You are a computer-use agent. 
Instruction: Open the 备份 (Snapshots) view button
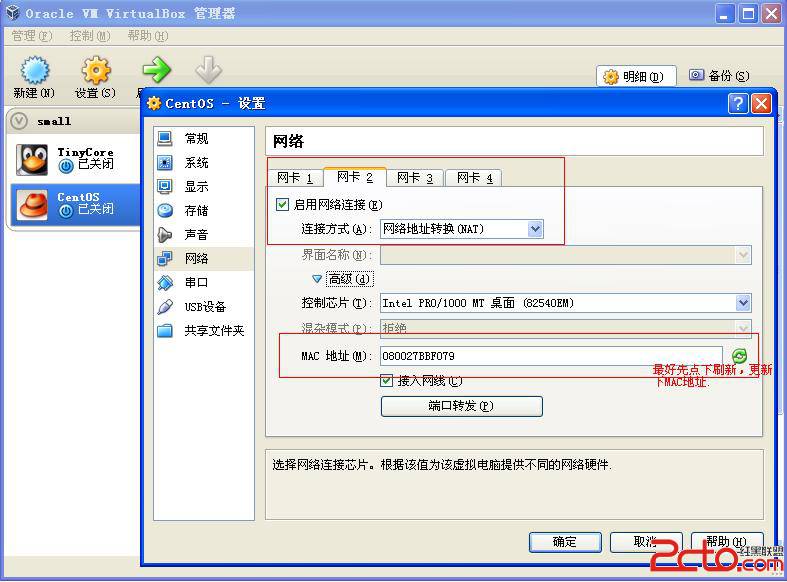pos(719,76)
